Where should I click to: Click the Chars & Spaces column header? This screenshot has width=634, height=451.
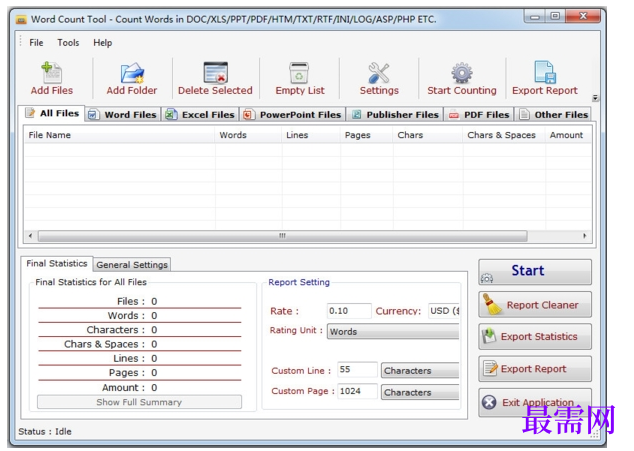pyautogui.click(x=504, y=135)
